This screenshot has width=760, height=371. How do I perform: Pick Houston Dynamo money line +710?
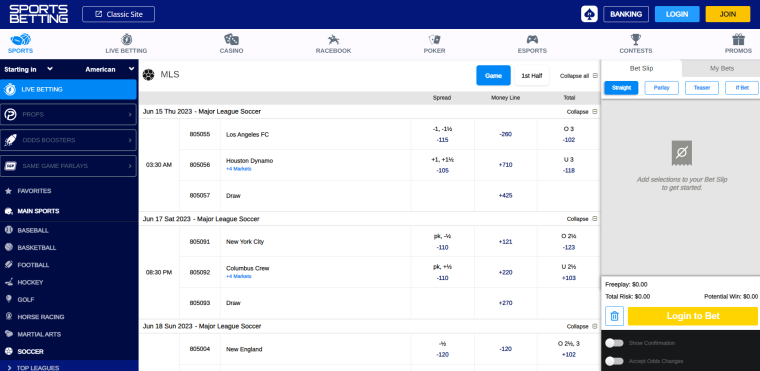point(506,165)
